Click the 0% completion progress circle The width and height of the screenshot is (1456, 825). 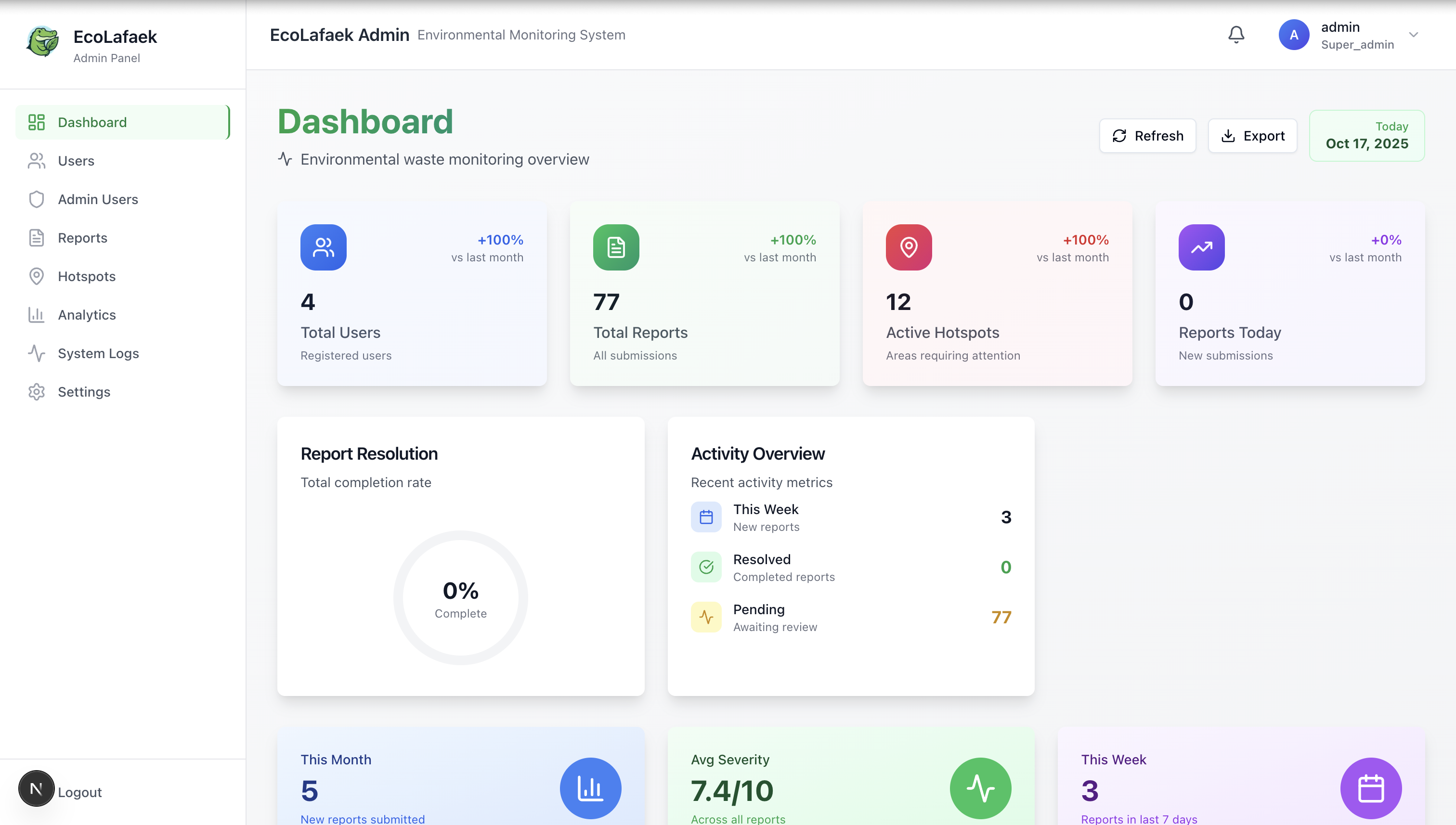click(461, 598)
